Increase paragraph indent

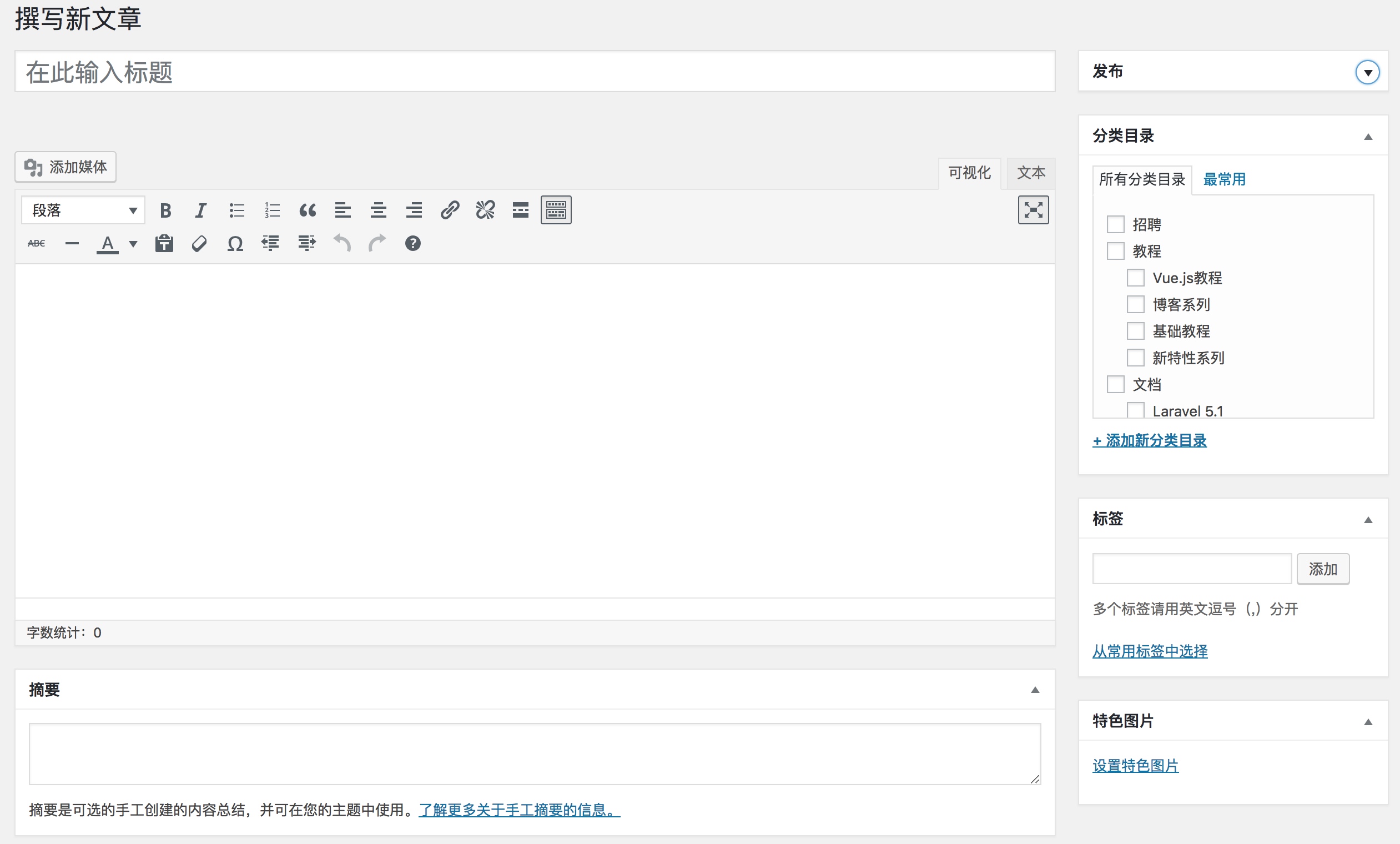[x=306, y=243]
